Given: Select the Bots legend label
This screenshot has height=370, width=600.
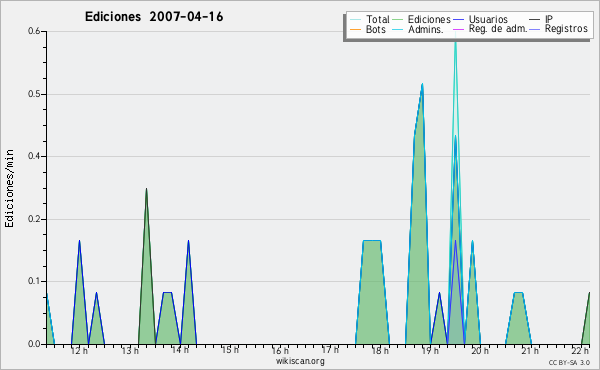Looking at the screenshot, I should click(375, 29).
